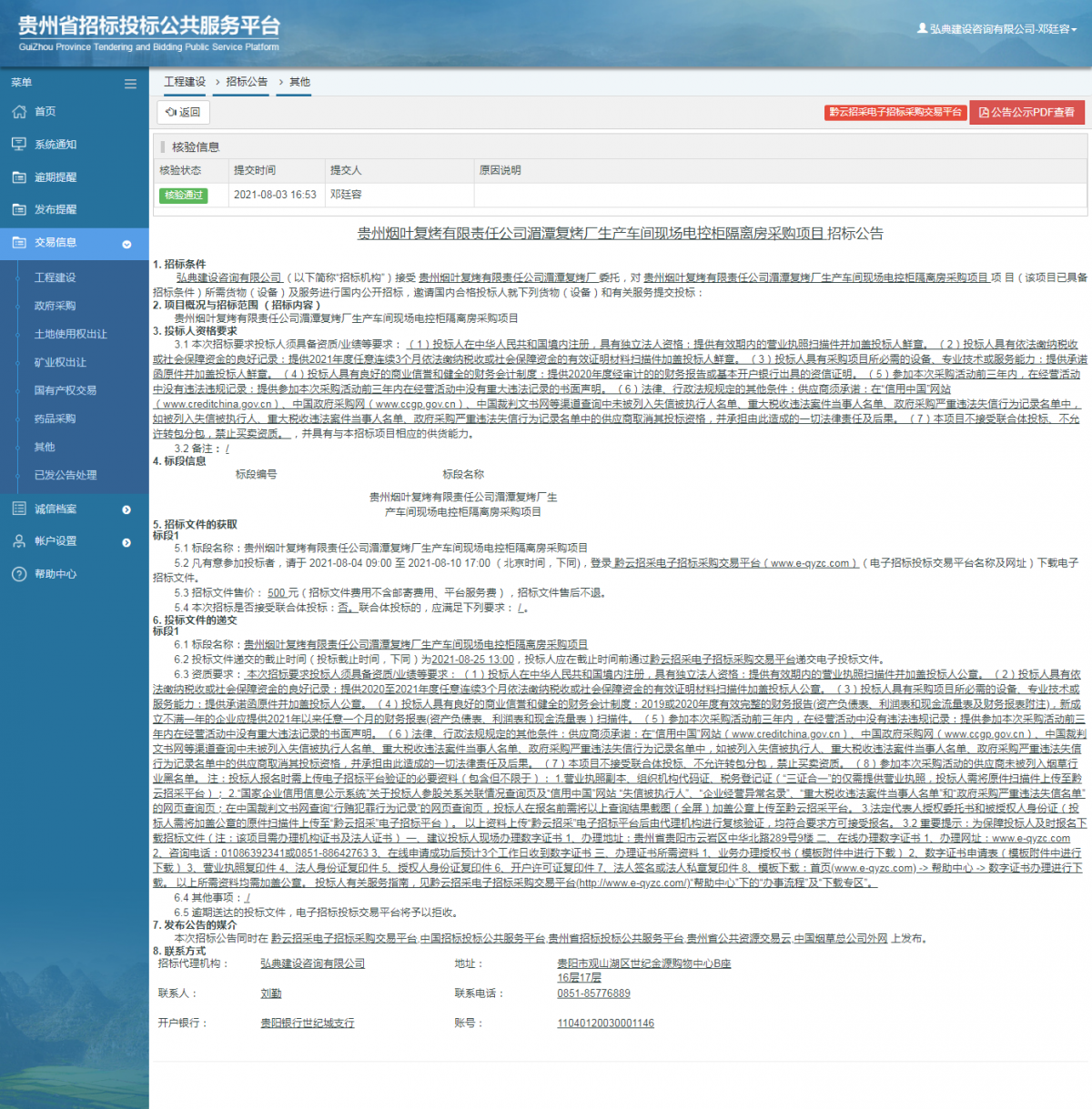Click the 帐户设置 user icon
The width and height of the screenshot is (1092, 1109).
(x=19, y=541)
